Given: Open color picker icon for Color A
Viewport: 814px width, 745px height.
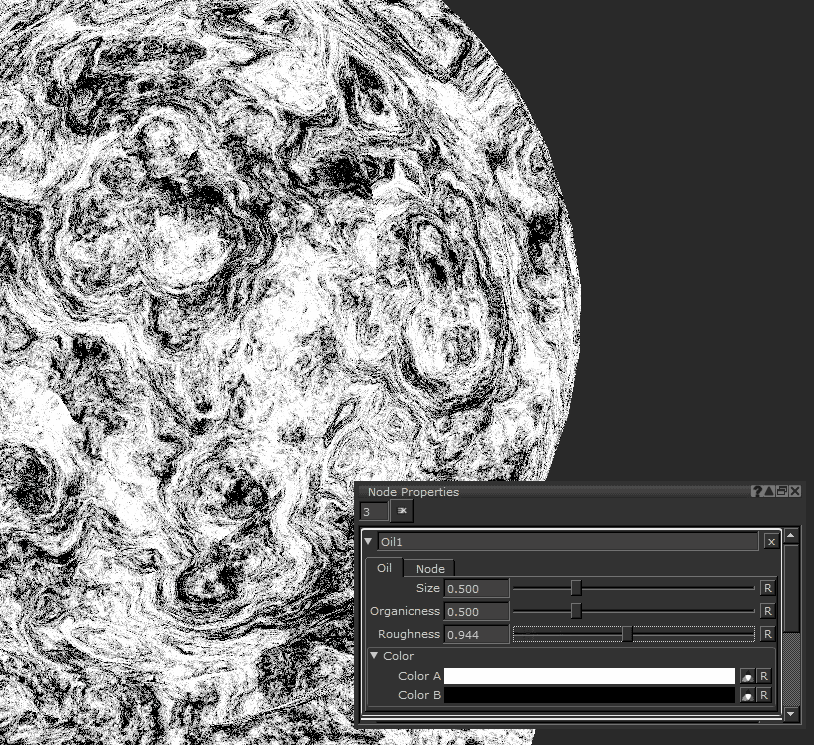Looking at the screenshot, I should tap(747, 677).
